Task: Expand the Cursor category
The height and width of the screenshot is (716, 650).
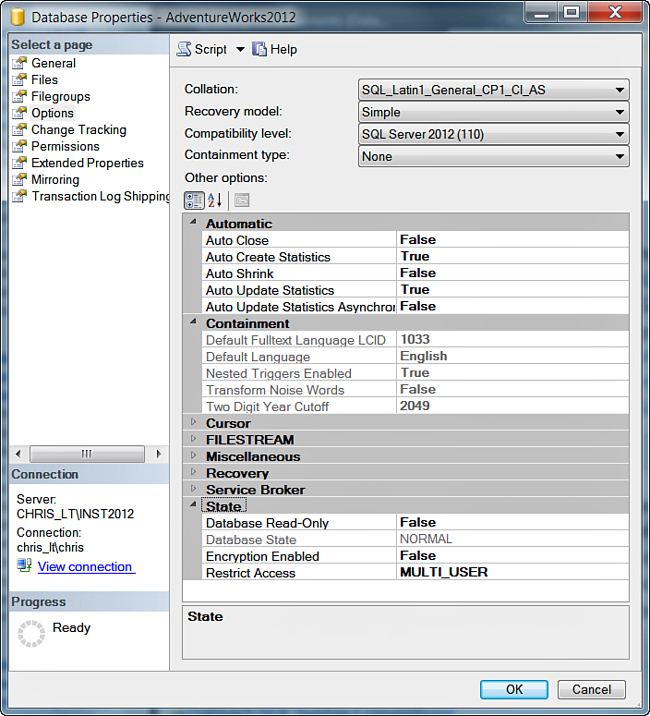Action: [194, 423]
